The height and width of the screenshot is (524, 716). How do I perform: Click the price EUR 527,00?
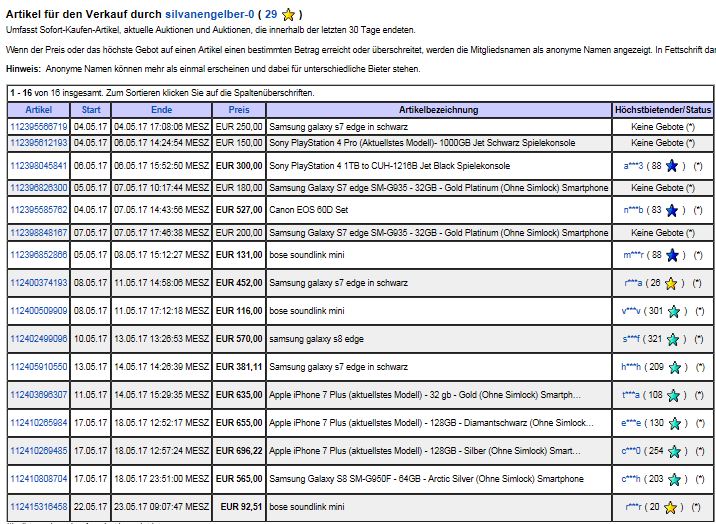(x=239, y=210)
